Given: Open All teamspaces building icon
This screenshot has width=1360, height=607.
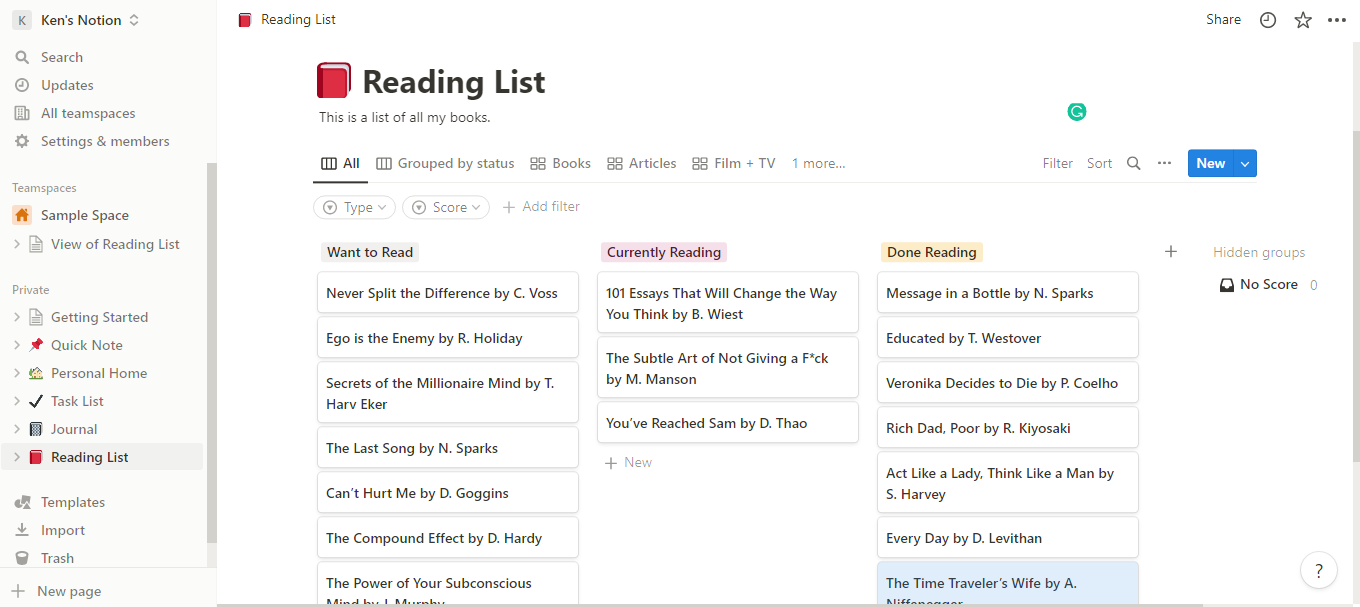Looking at the screenshot, I should click(x=22, y=113).
